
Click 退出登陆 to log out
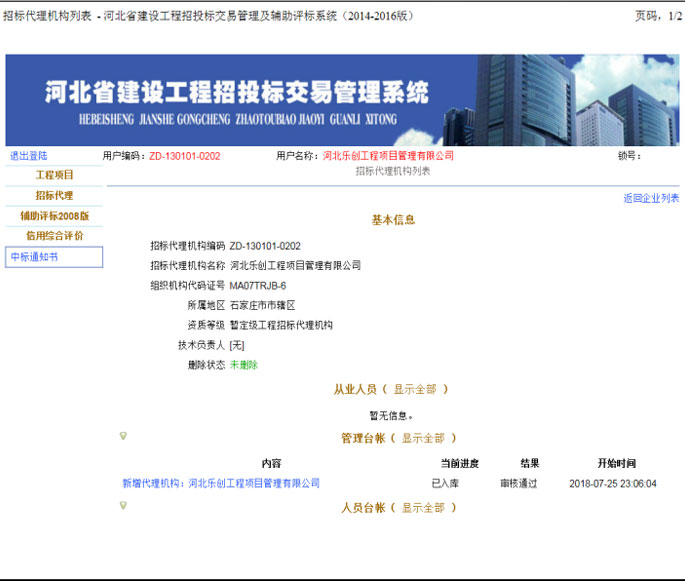(28, 156)
